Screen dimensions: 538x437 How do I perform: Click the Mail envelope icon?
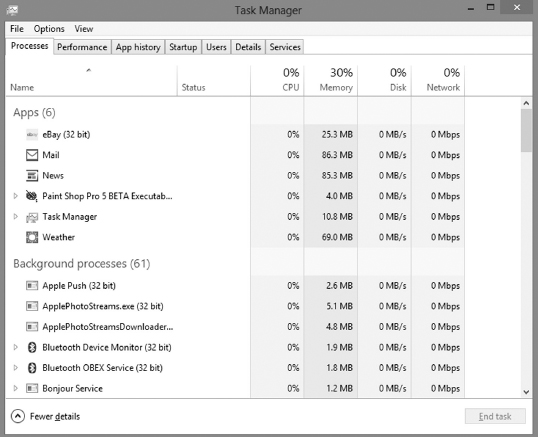[32, 155]
